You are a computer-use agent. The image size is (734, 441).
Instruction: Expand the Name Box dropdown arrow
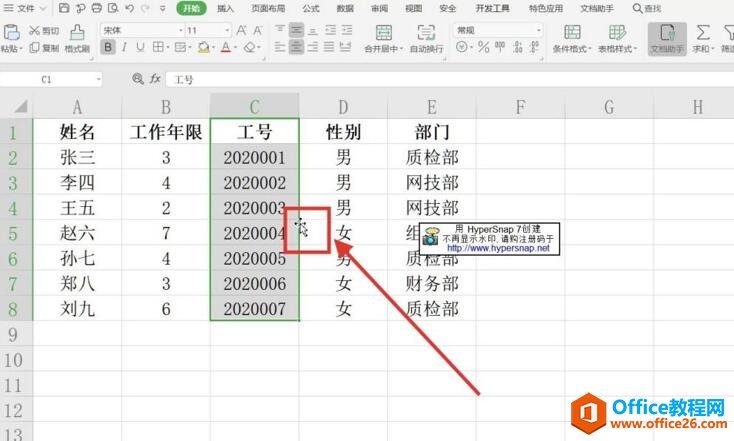[98, 79]
